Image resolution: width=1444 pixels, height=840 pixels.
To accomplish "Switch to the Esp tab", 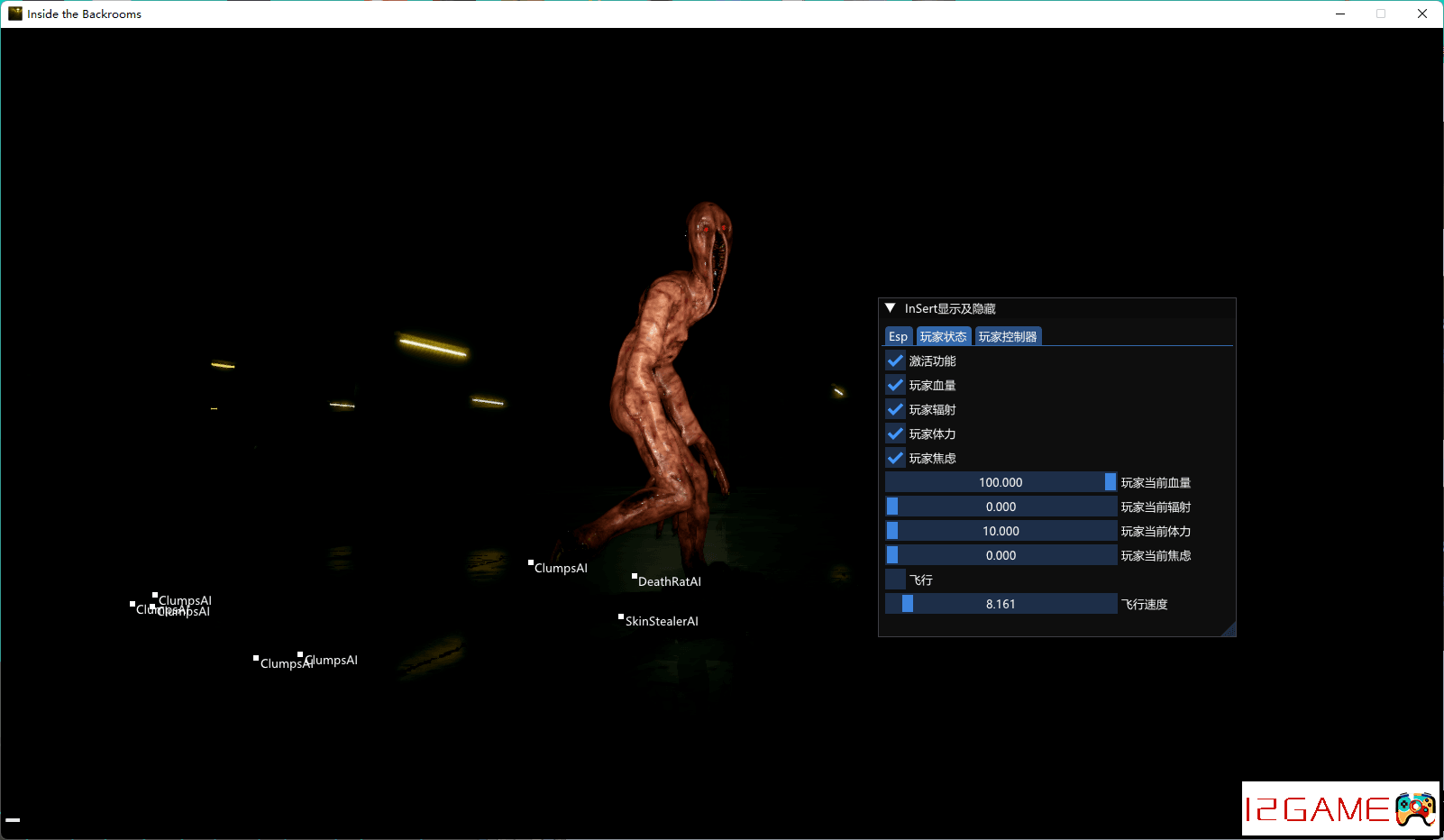I will 899,336.
